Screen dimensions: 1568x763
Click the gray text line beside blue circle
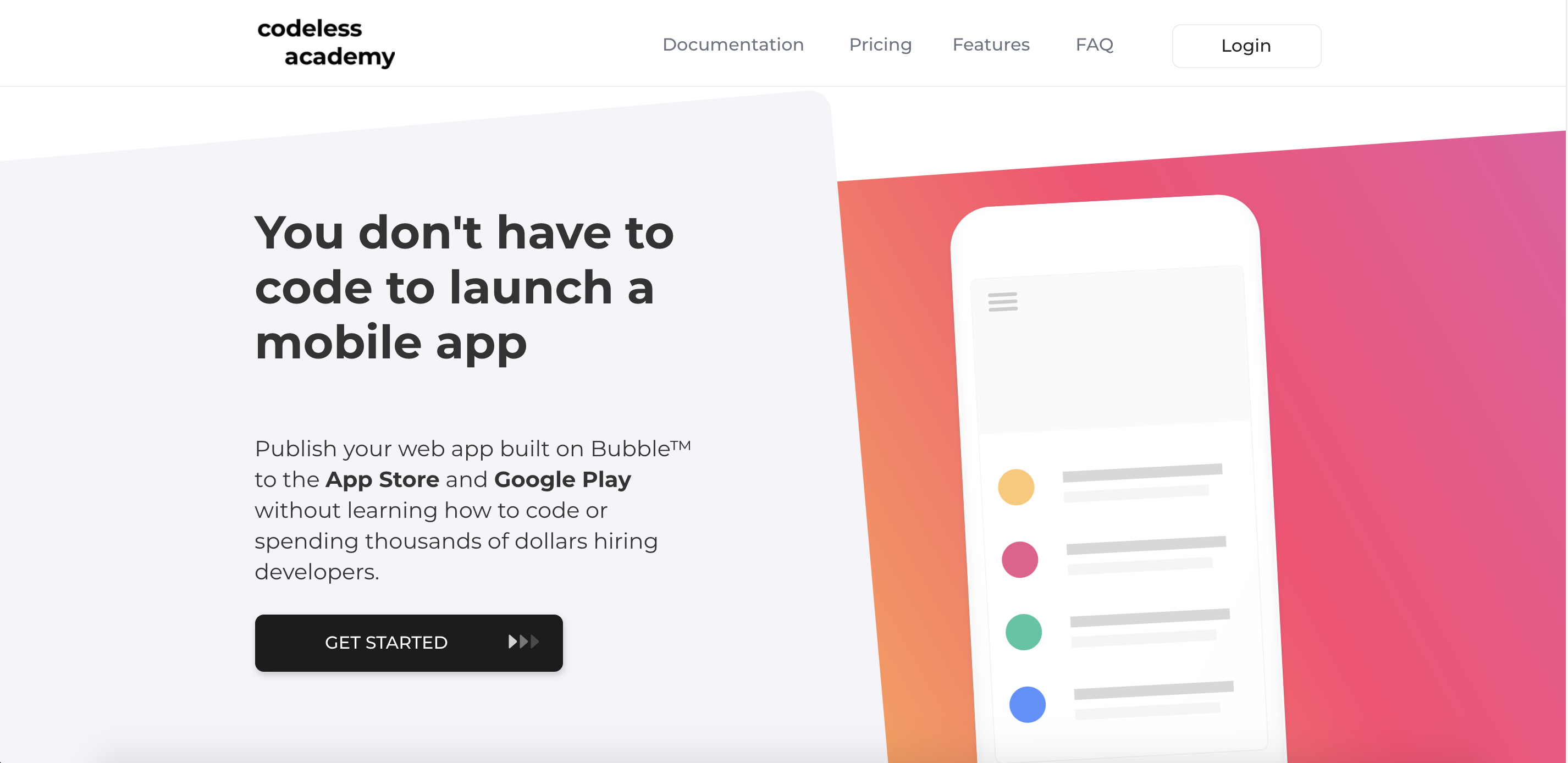(x=1153, y=690)
